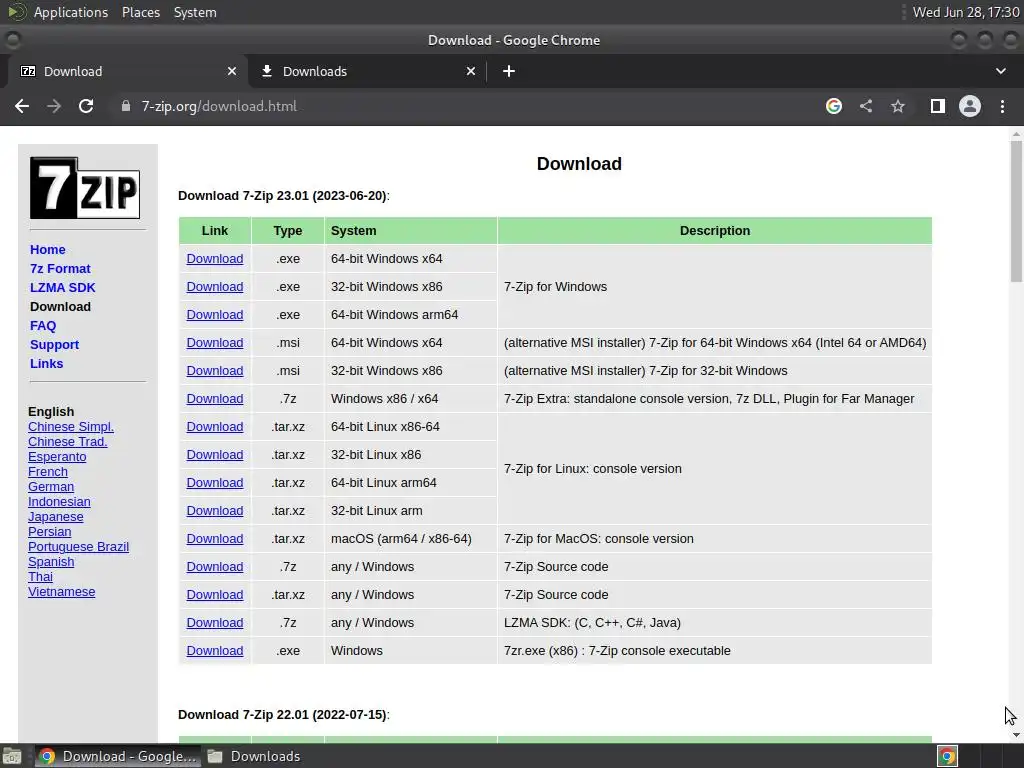Switch to the Downloads tab
Screen dimensions: 1024x768
[x=366, y=71]
